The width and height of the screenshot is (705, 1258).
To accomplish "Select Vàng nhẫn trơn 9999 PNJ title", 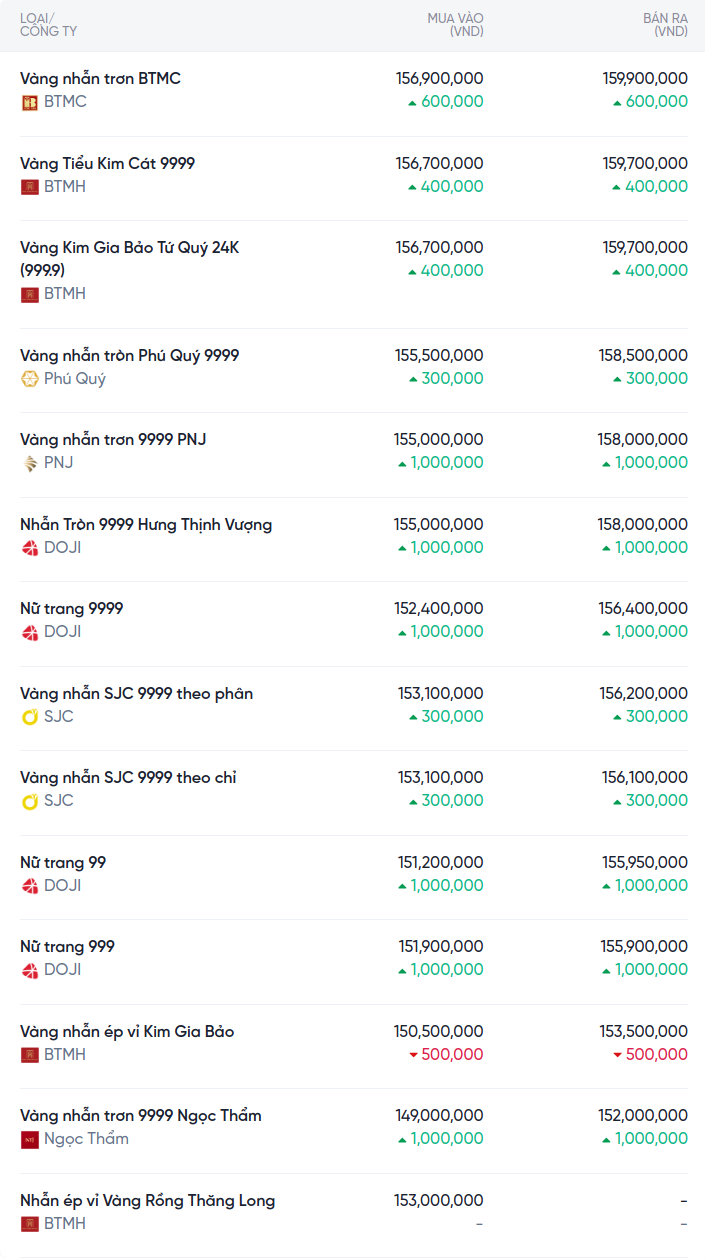I will point(113,439).
